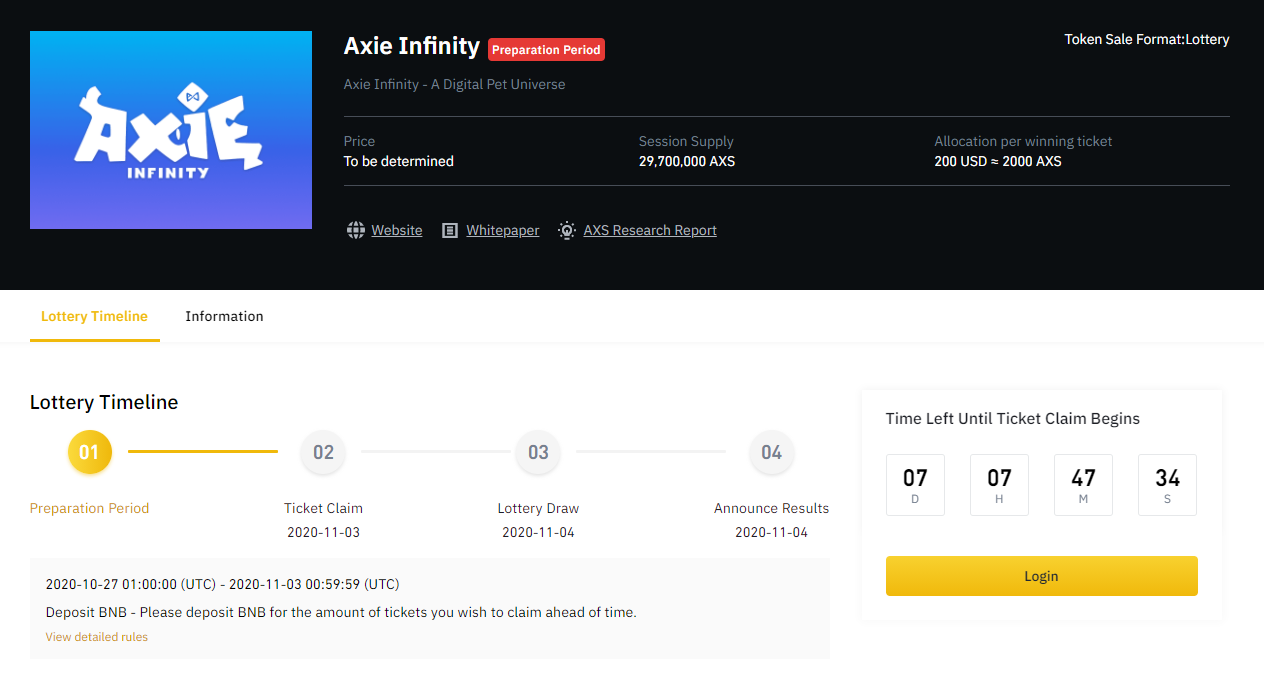Click the red Preparation Period badge
Screen dimensions: 1264x682
click(x=546, y=49)
